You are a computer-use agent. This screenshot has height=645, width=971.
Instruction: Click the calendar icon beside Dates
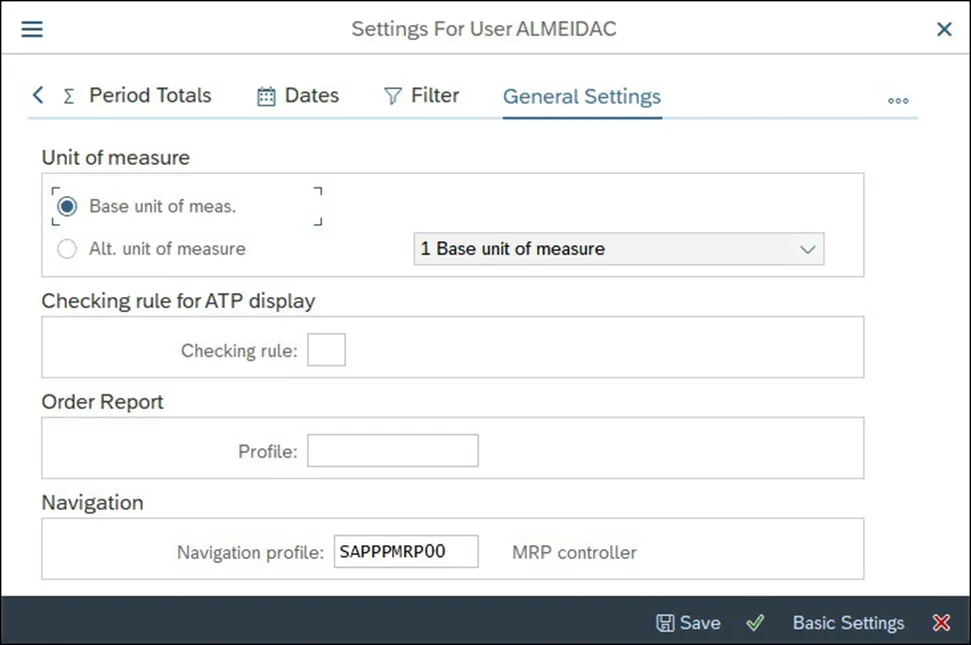pos(266,96)
